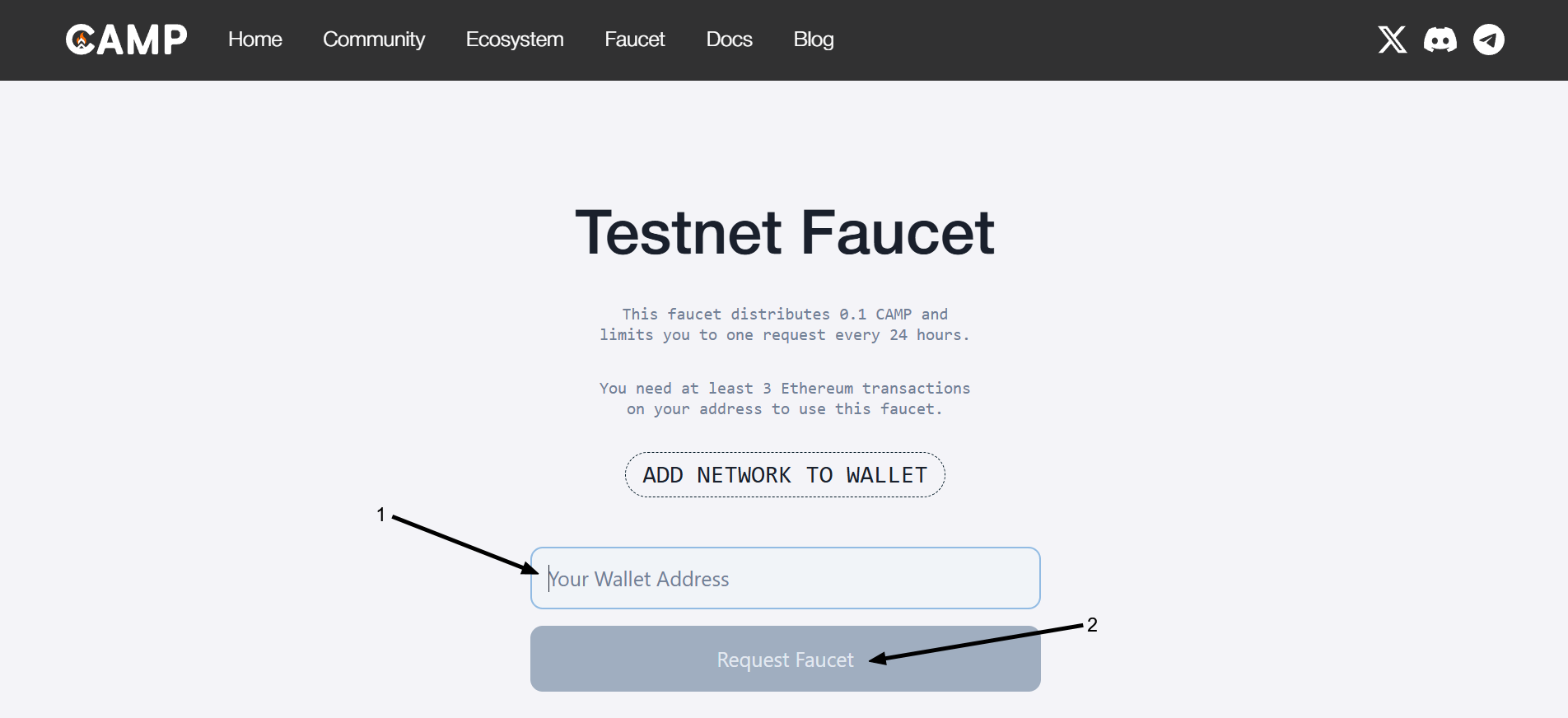
Task: Click the ADD NETWORK TO WALLET button
Action: tap(785, 475)
